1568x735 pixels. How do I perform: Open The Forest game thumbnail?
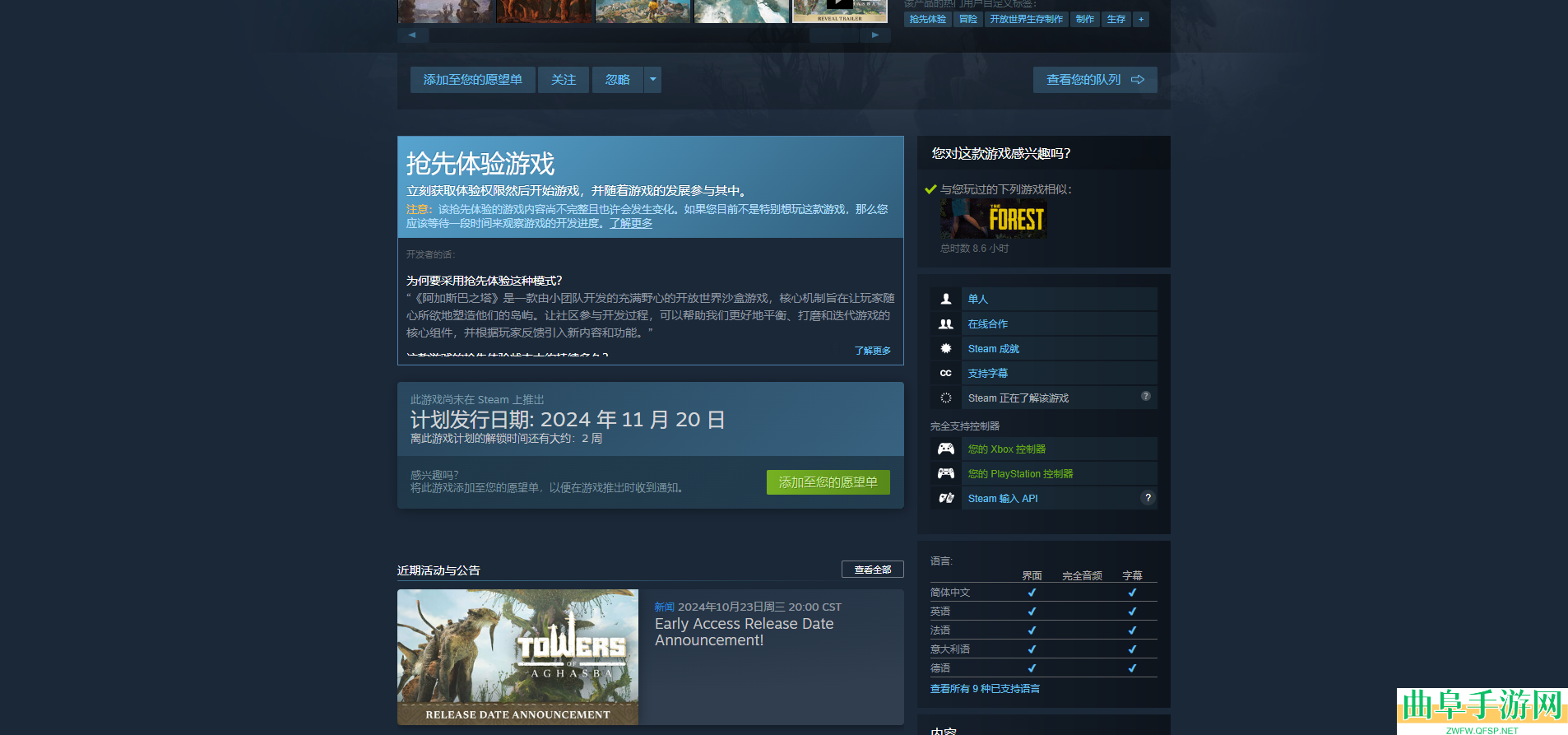pos(994,219)
